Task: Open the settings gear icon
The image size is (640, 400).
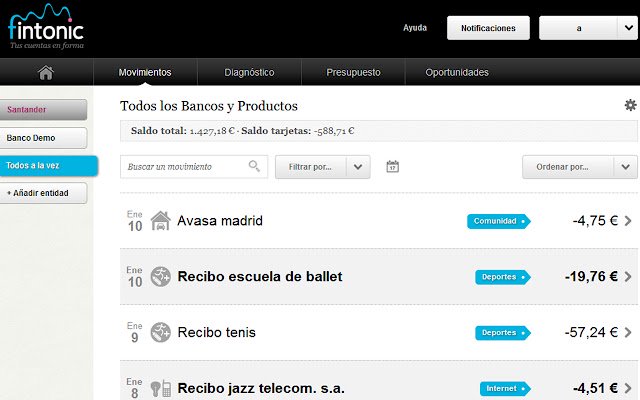Action: coord(630,105)
